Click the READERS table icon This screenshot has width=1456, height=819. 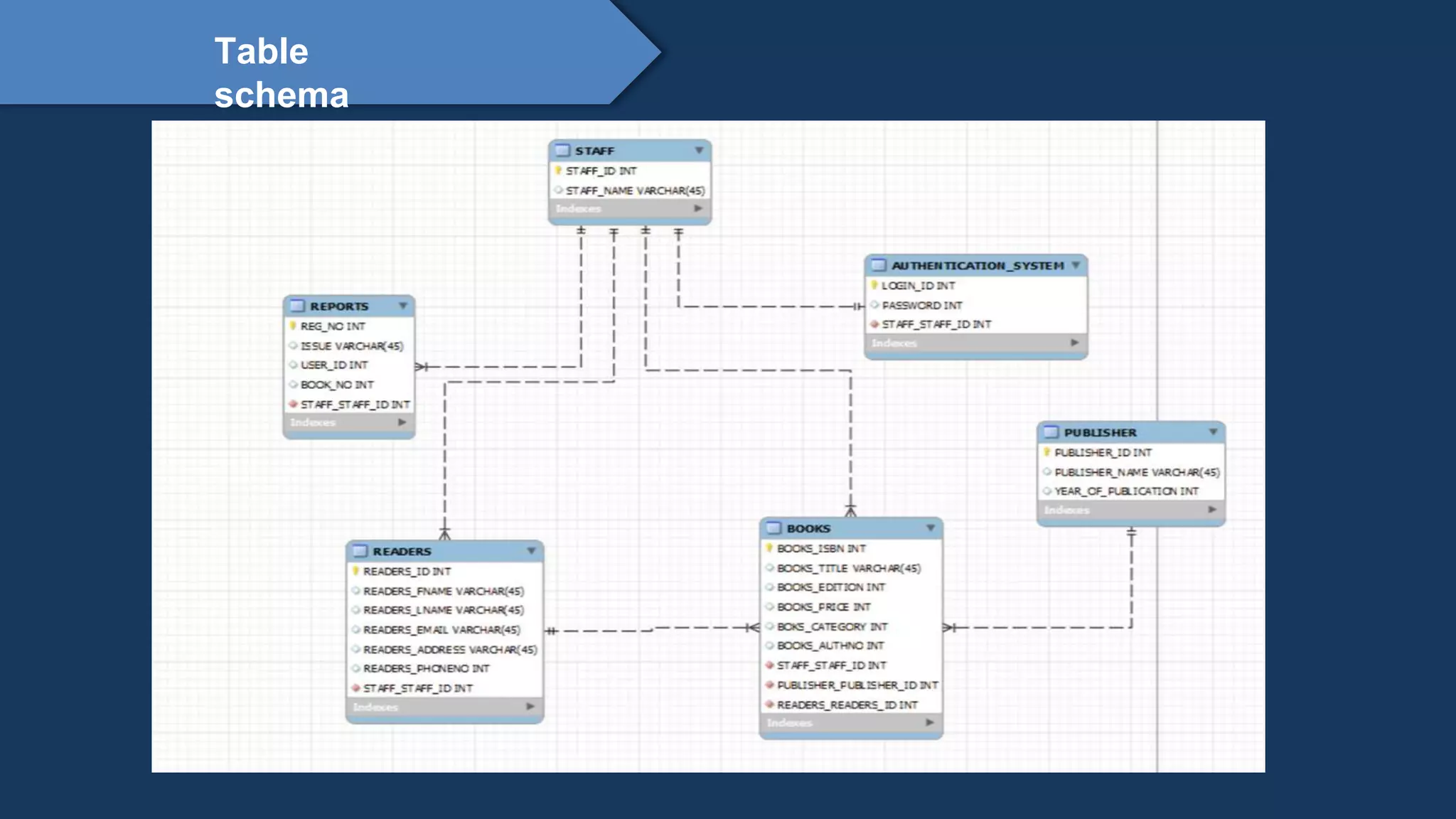pos(360,551)
